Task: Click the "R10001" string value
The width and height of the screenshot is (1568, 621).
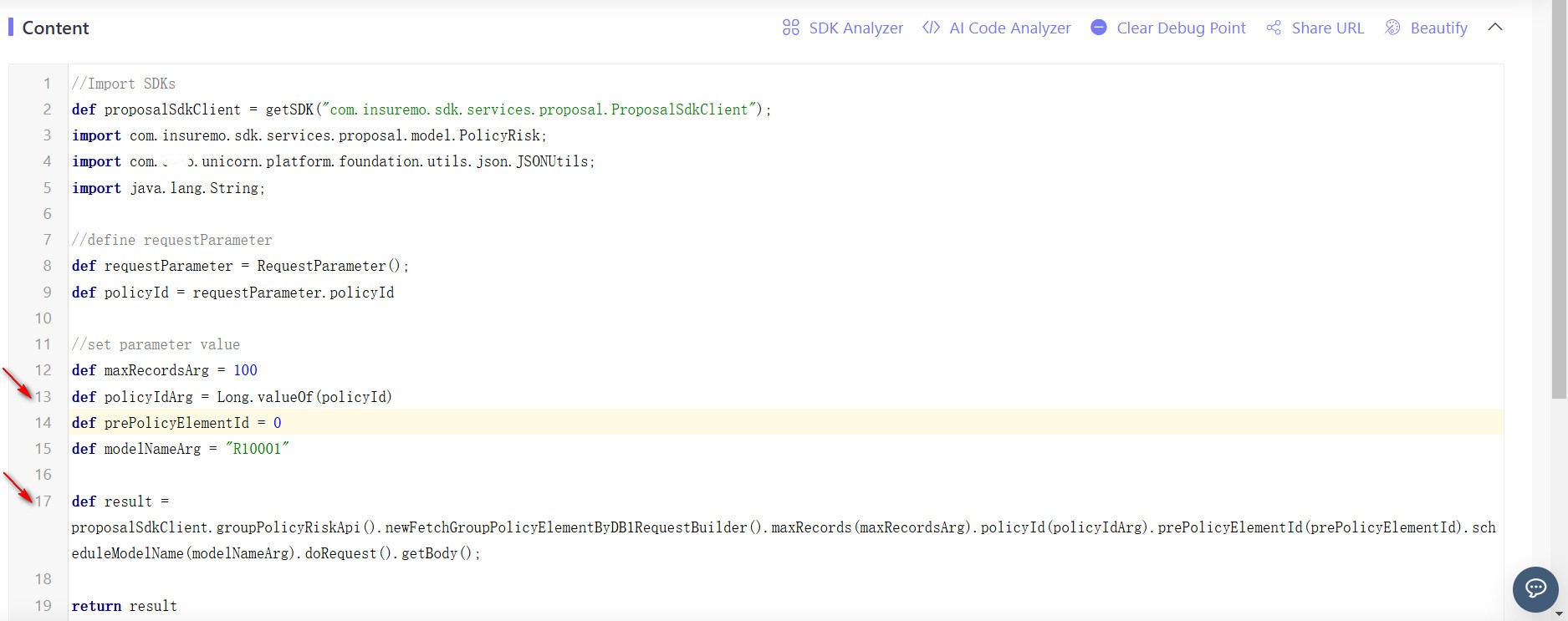Action: click(257, 449)
